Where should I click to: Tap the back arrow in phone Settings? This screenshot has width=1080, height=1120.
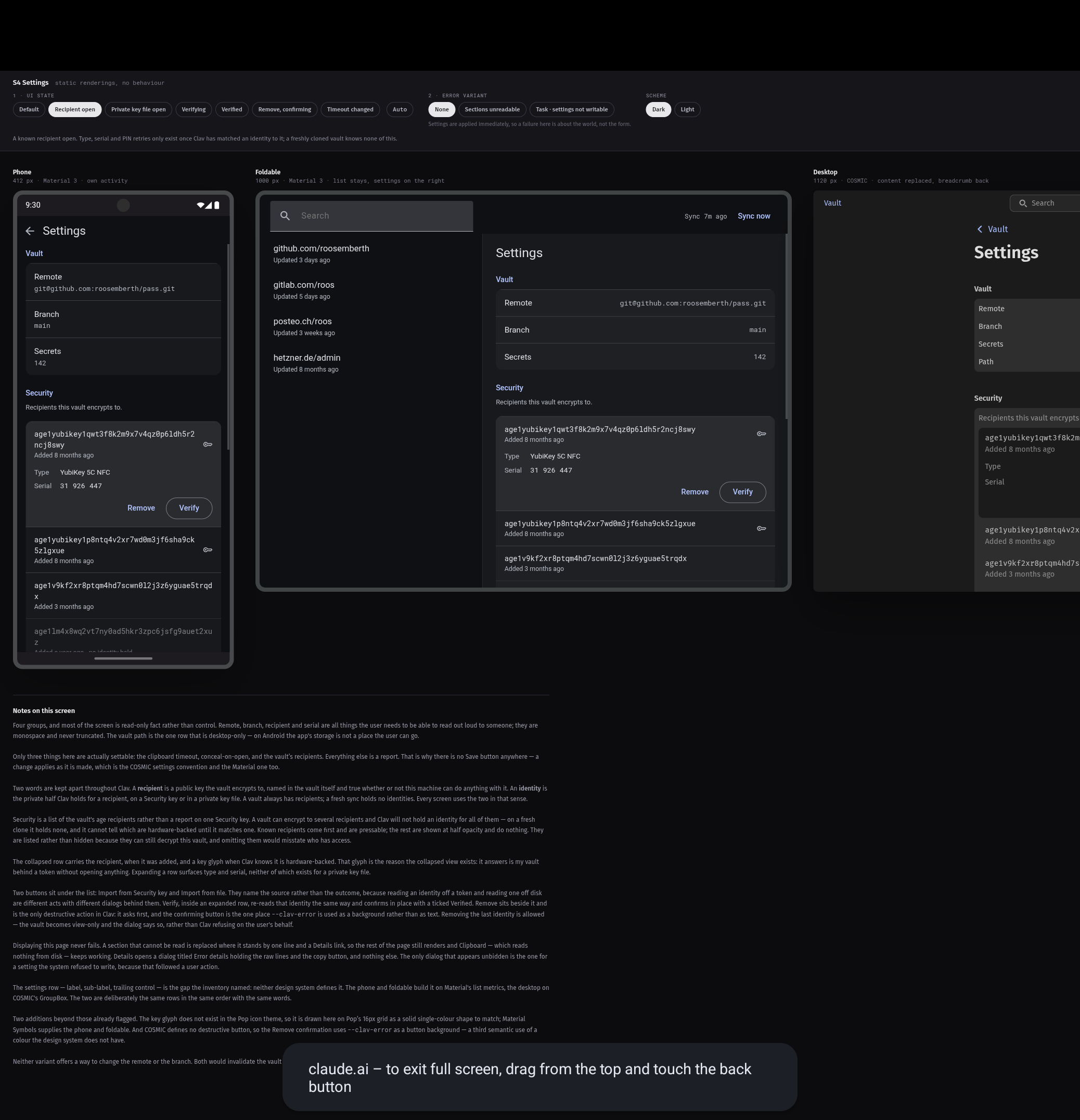(30, 231)
